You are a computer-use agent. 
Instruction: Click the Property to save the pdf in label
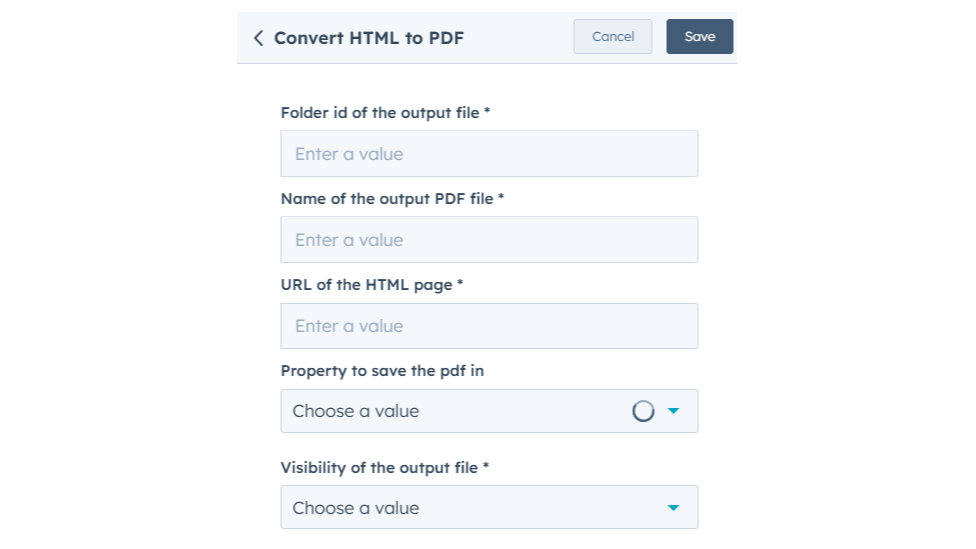point(382,371)
